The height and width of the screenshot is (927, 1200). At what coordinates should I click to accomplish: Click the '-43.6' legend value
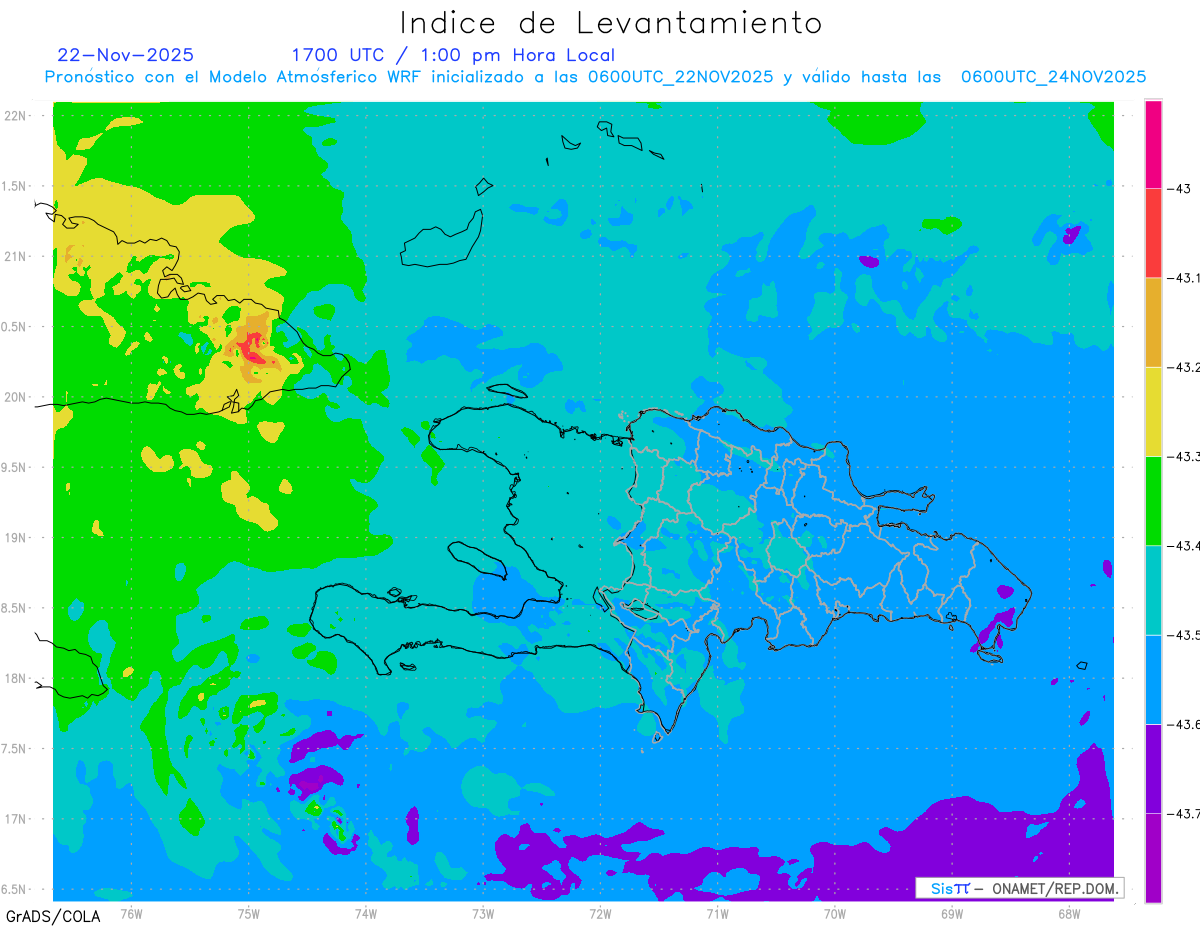(1183, 724)
